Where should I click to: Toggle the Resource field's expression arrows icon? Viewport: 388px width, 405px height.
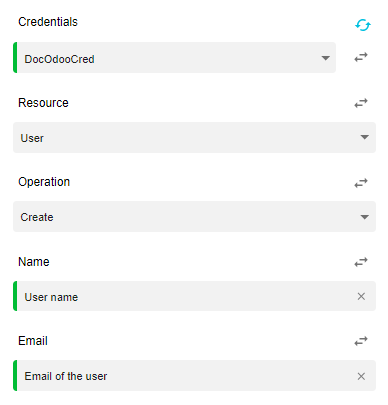click(361, 103)
